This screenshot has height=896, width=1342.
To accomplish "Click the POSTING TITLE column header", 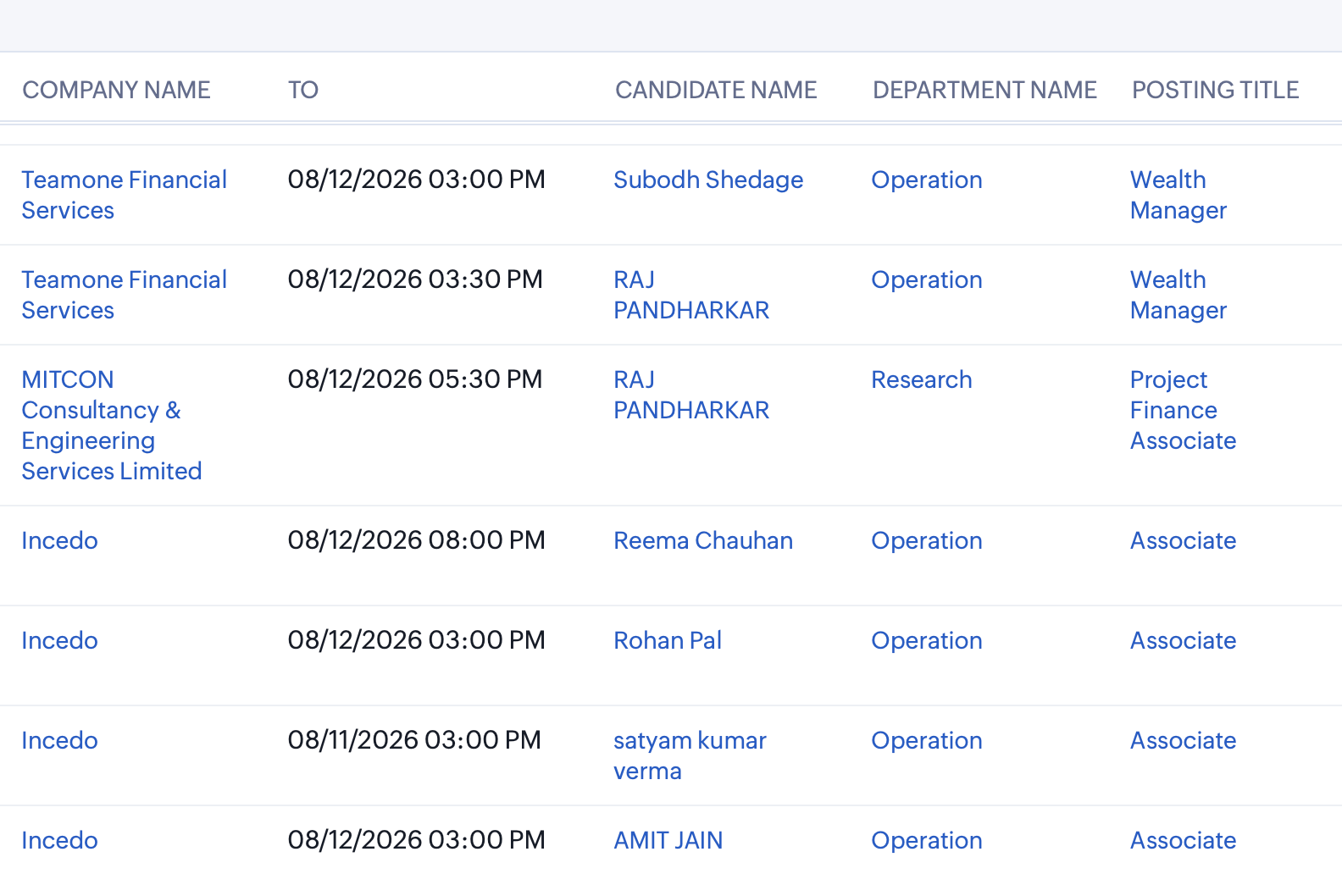I will pyautogui.click(x=1216, y=90).
